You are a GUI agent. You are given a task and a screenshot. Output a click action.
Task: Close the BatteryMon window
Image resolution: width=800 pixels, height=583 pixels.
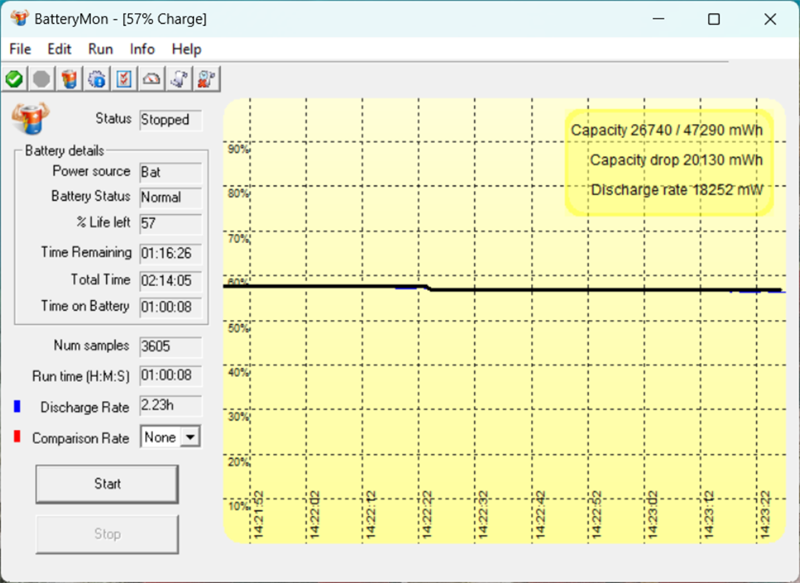770,19
